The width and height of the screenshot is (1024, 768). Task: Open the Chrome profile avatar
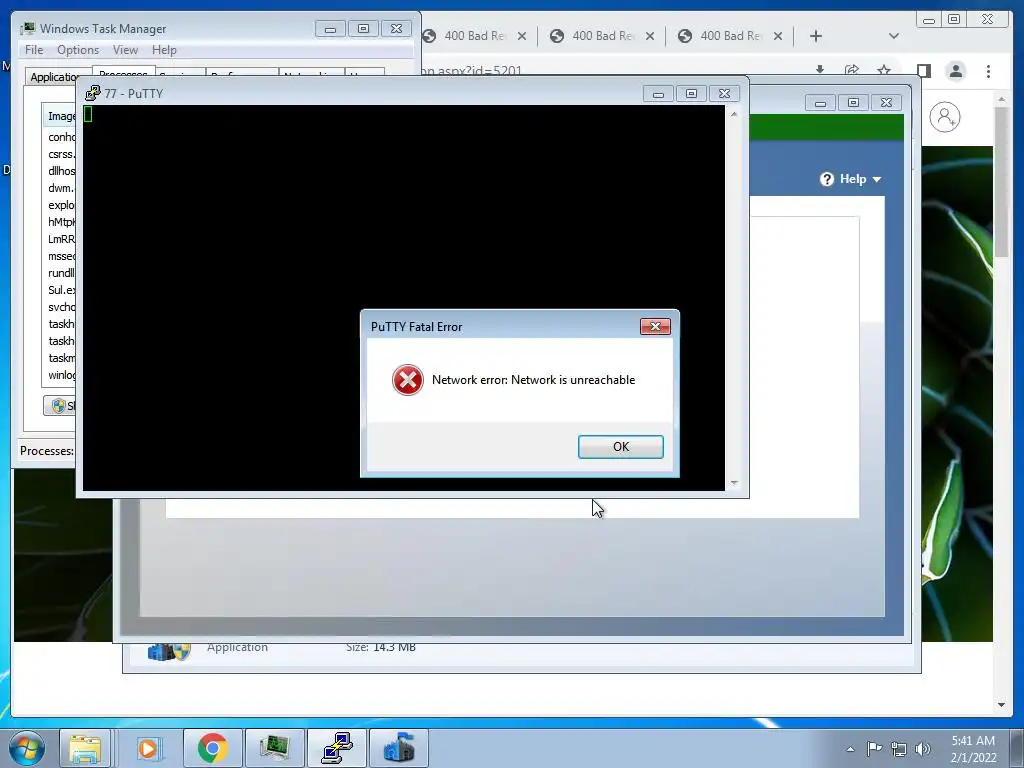click(x=955, y=71)
